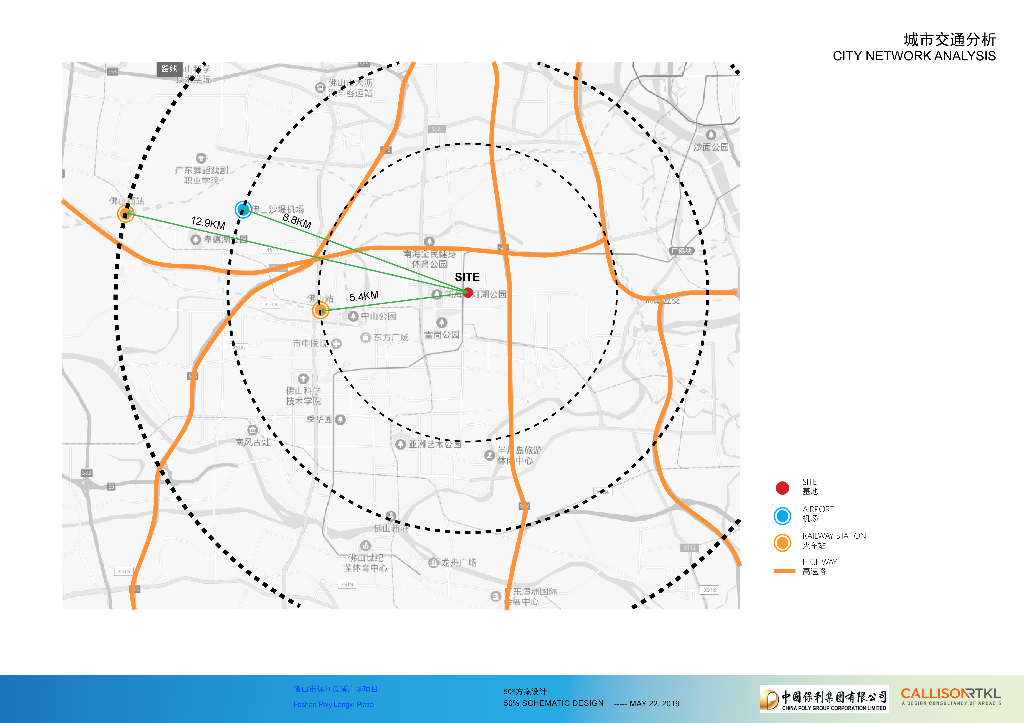Image resolution: width=1024 pixels, height=723 pixels.
Task: Click the red SITE dot in the legend
Action: pyautogui.click(x=782, y=488)
